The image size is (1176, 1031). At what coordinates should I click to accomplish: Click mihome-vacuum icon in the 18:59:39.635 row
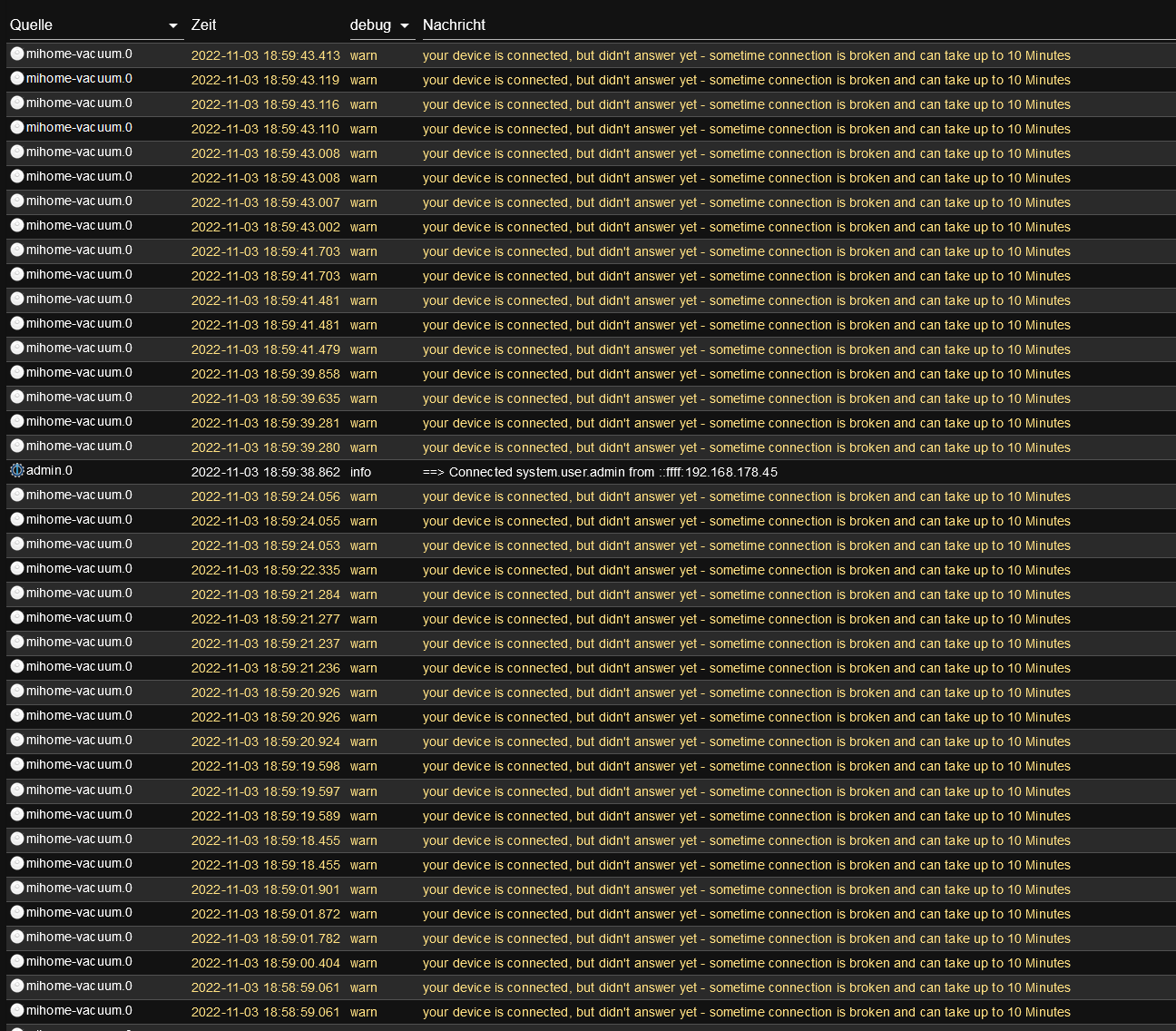tap(17, 398)
